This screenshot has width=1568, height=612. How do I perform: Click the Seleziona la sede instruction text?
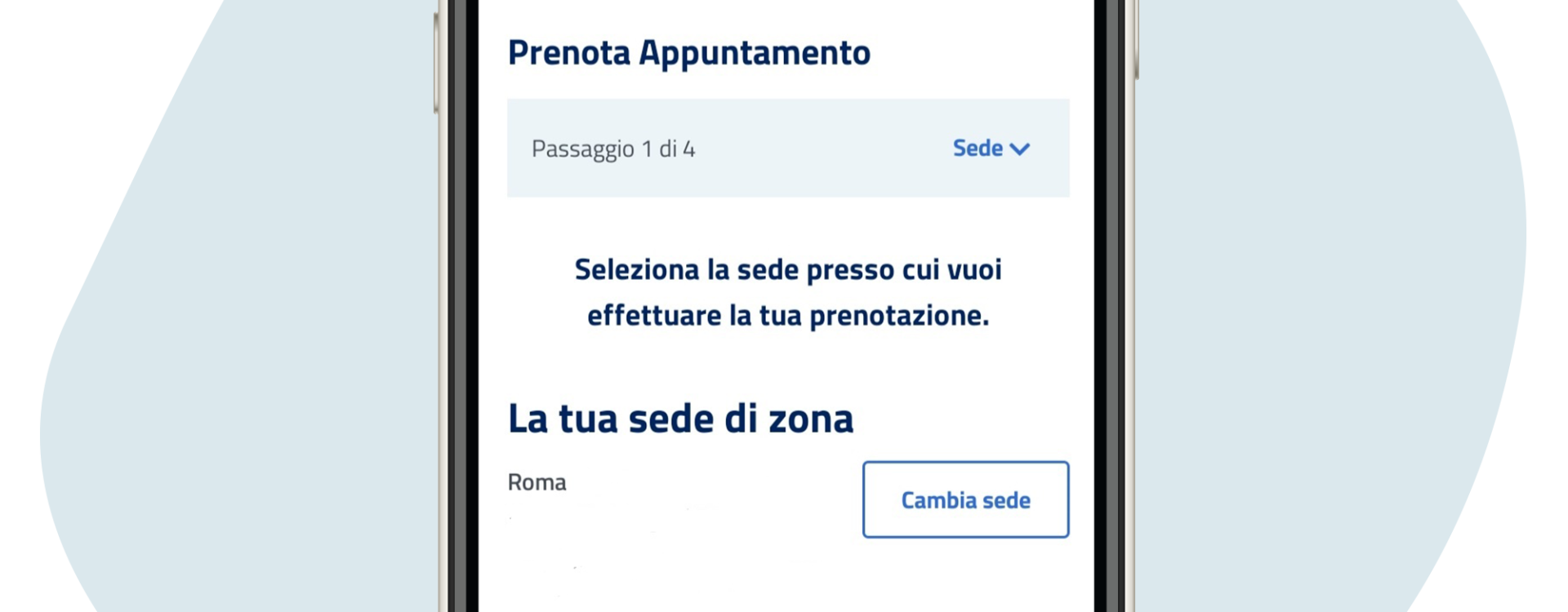[x=788, y=292]
